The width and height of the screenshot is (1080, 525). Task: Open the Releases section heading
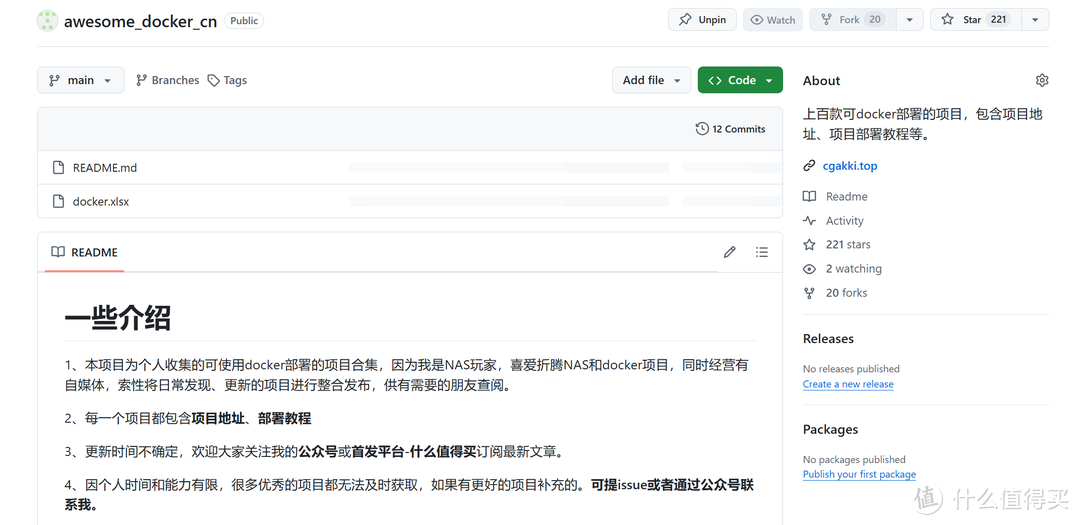coord(828,338)
